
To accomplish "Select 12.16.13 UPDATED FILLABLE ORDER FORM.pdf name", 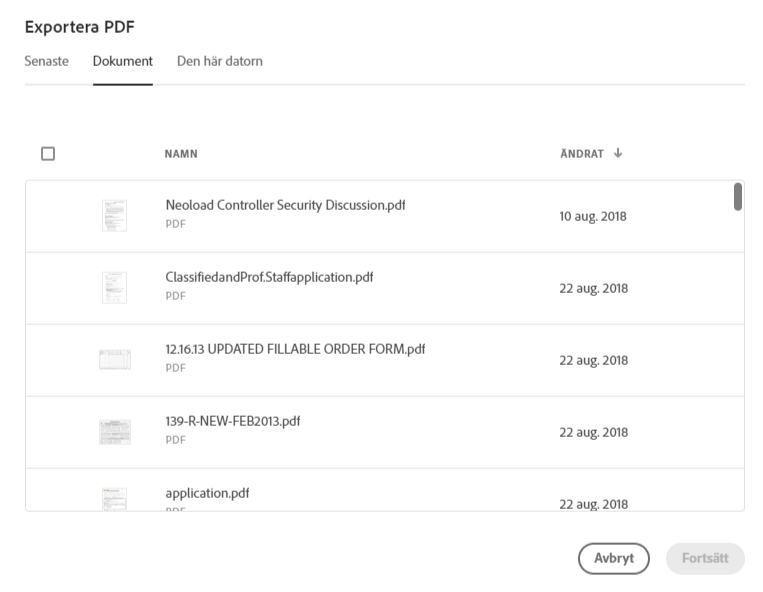I will [295, 349].
